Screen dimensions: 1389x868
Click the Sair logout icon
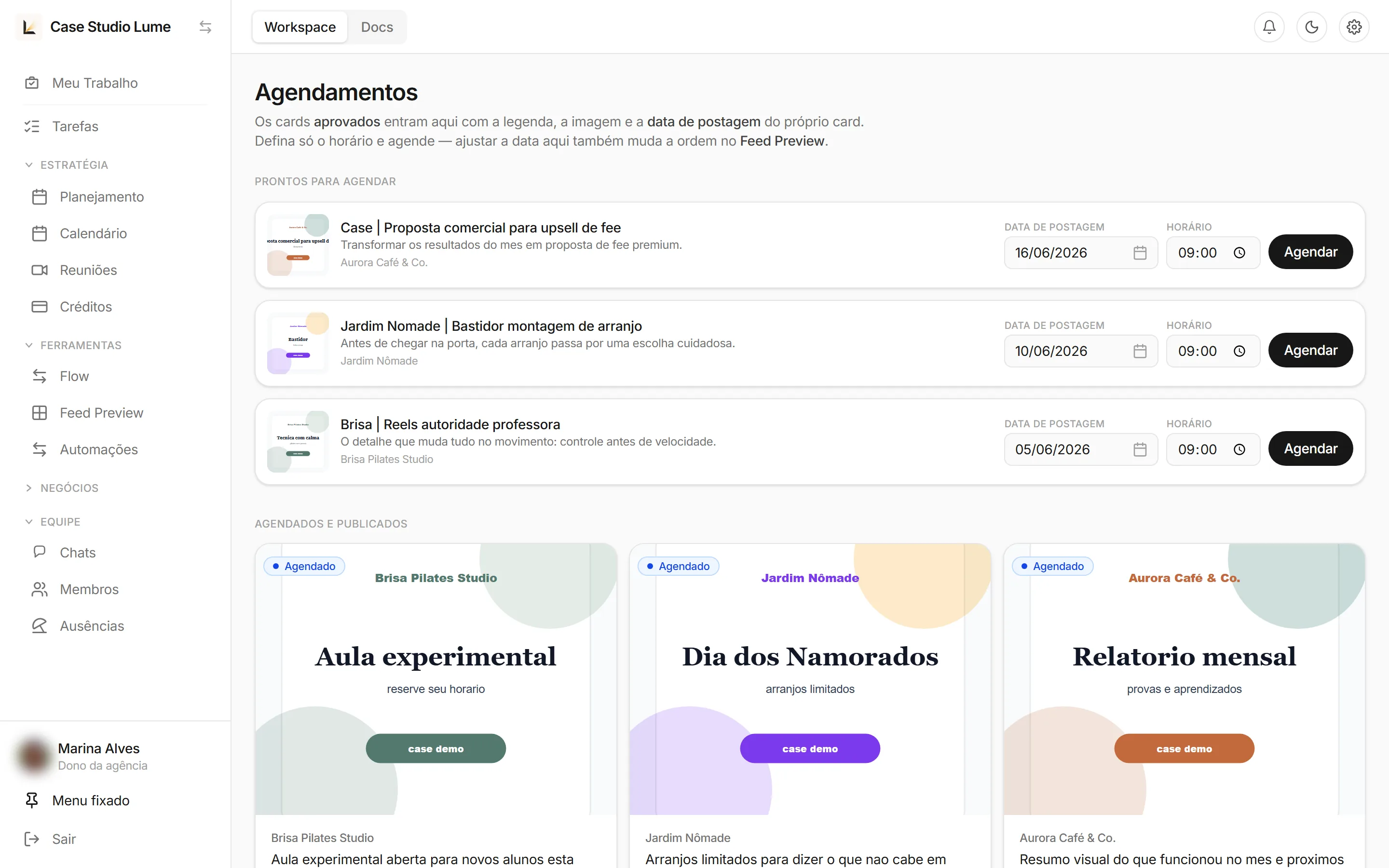point(32,839)
